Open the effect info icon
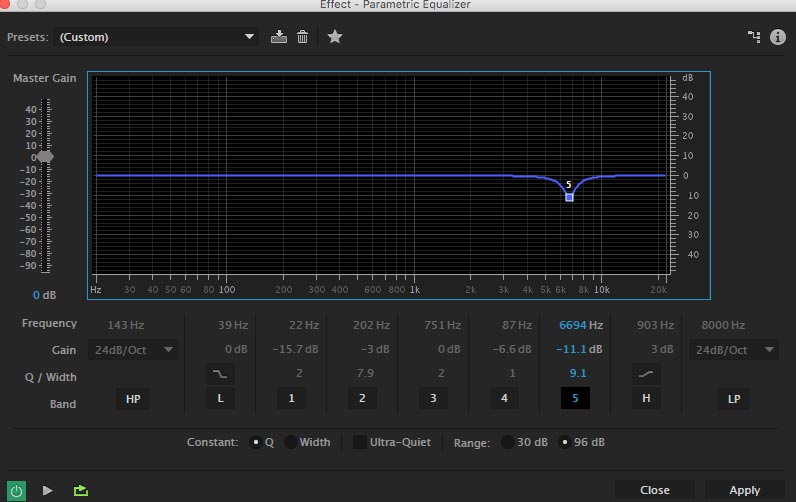Viewport: 796px width, 502px height. (778, 37)
